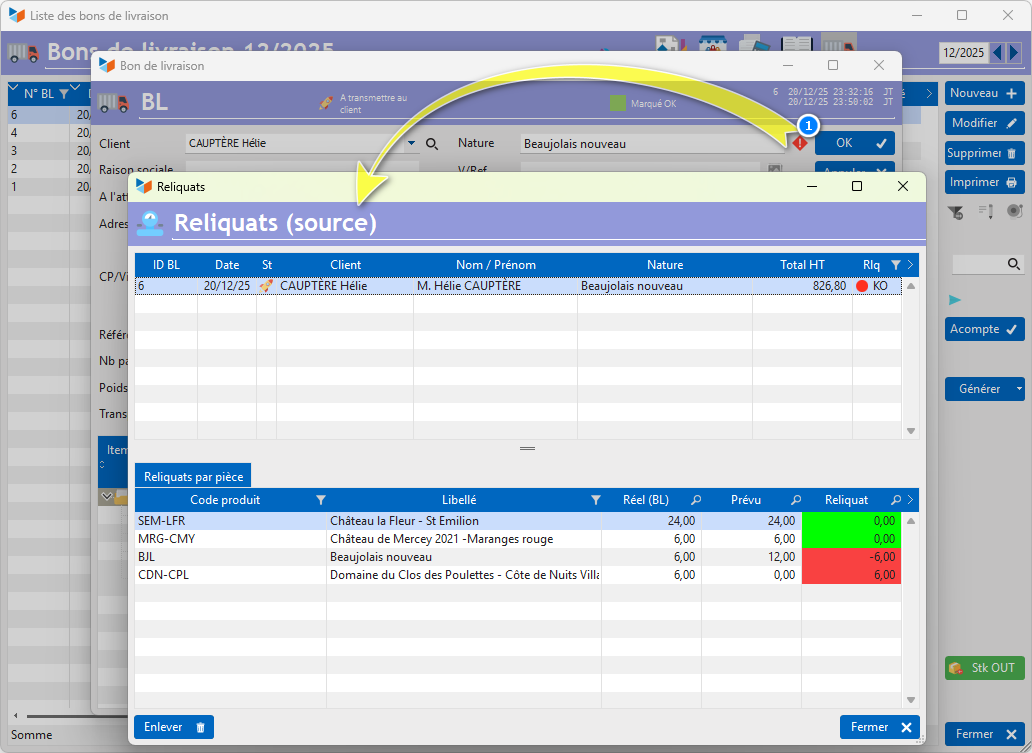This screenshot has height=753, width=1032.
Task: Click the Enlever button
Action: click(x=174, y=727)
